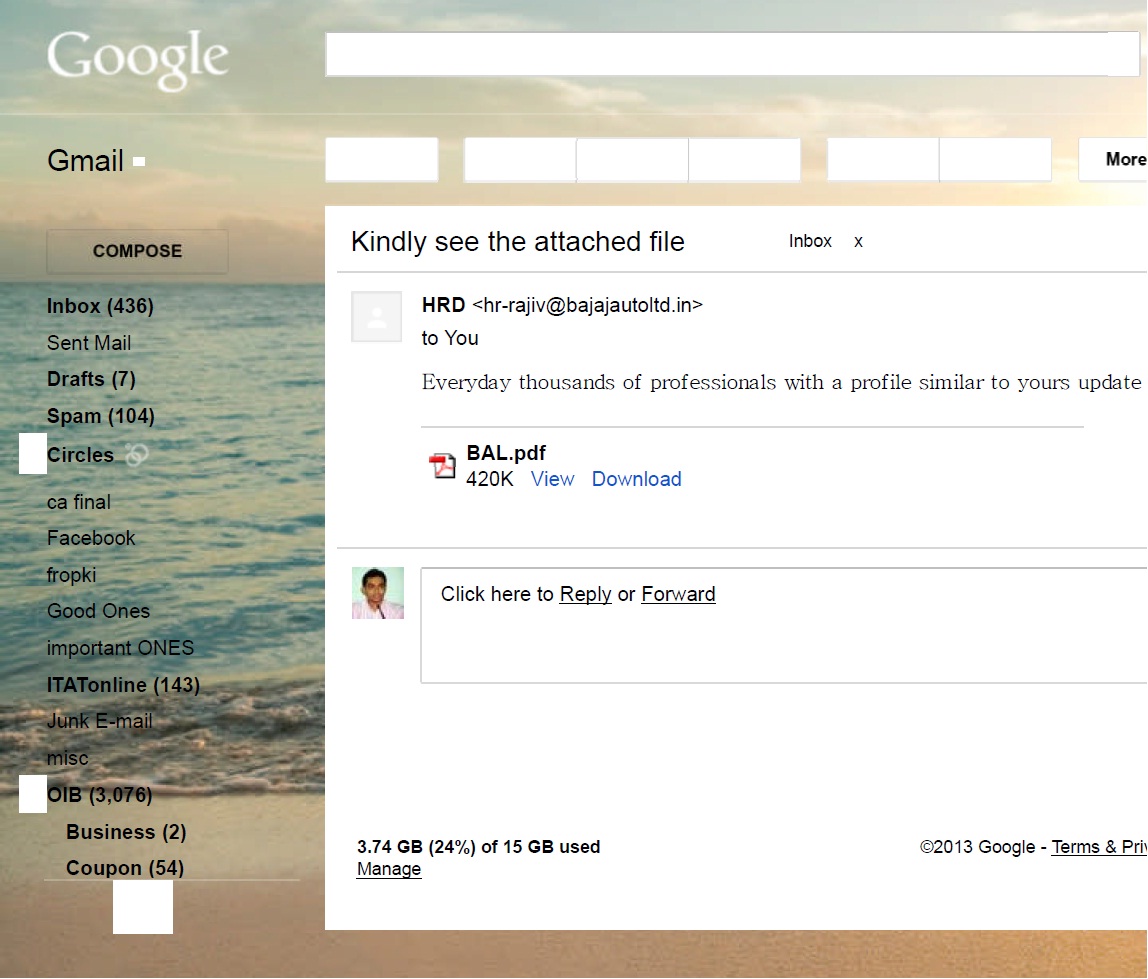The width and height of the screenshot is (1148, 979).
Task: Click Manage storage link
Action: coord(389,869)
